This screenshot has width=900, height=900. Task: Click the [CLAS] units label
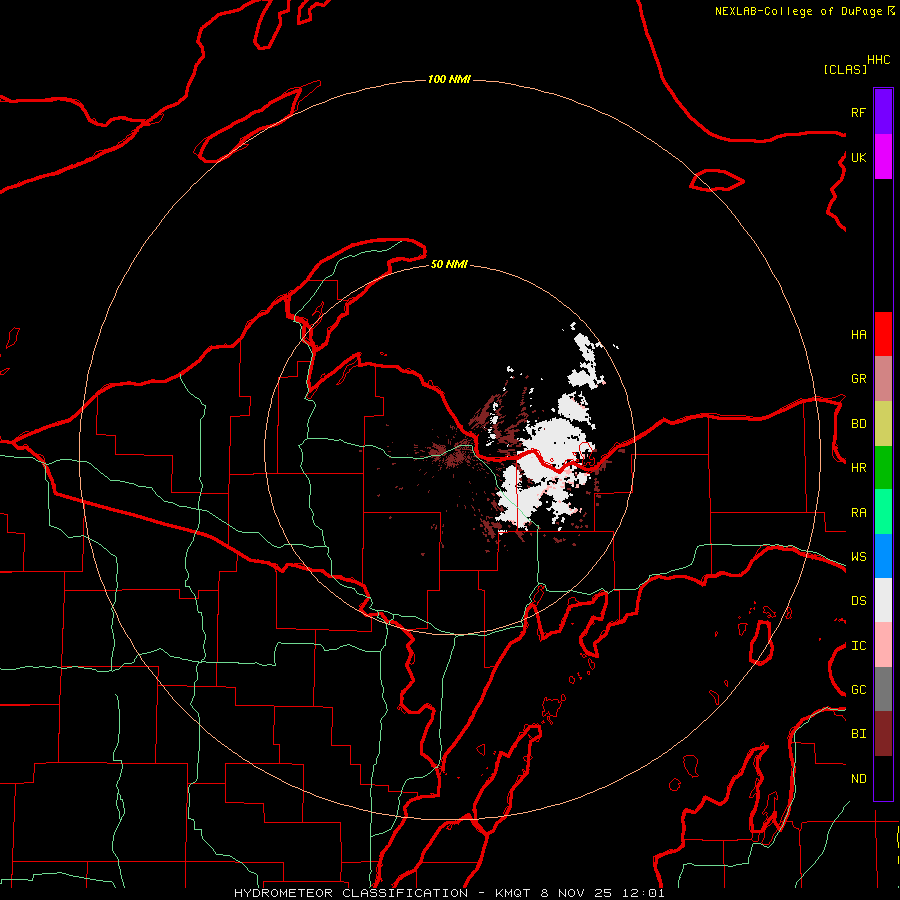(x=845, y=69)
